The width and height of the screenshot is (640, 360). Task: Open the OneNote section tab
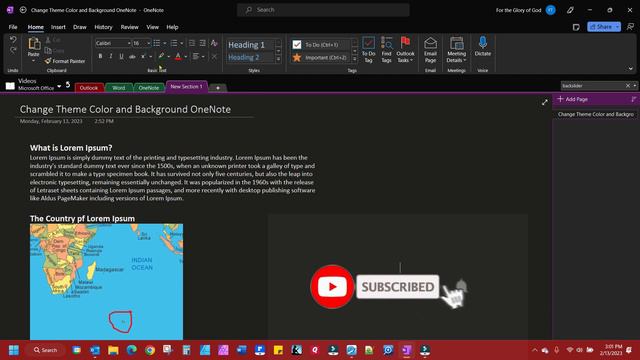pos(149,88)
